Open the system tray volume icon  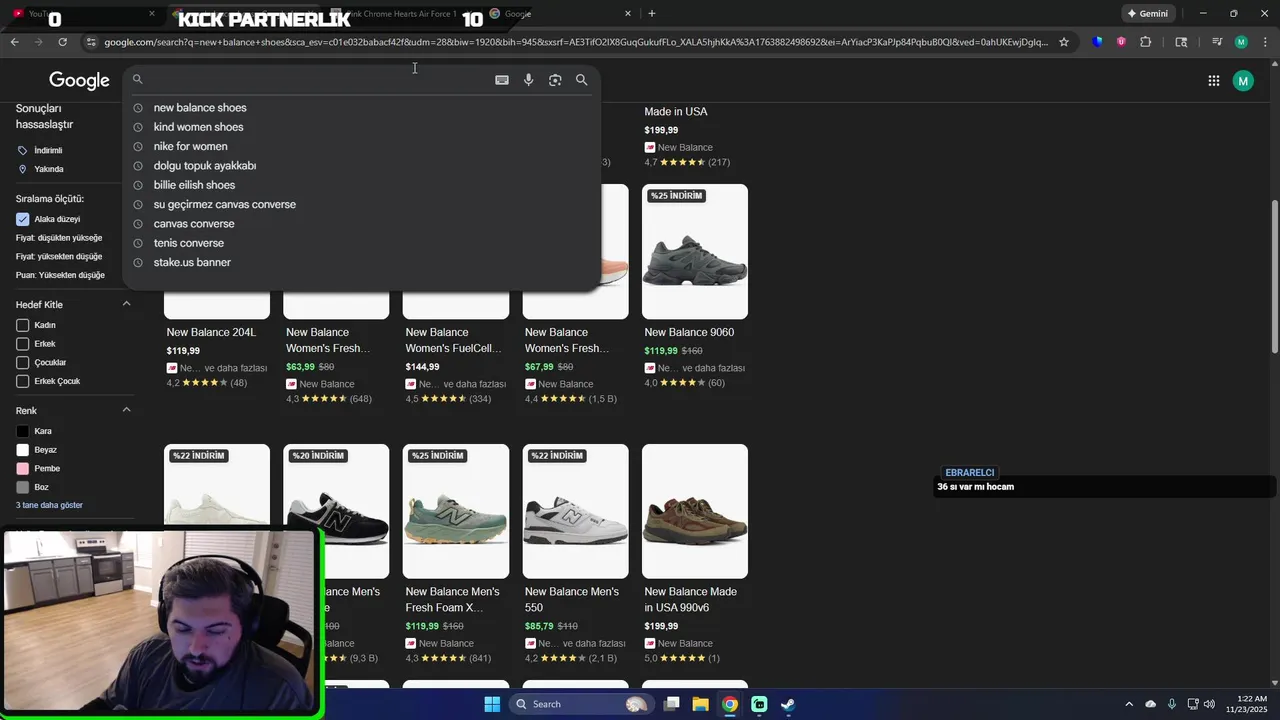(x=1209, y=704)
